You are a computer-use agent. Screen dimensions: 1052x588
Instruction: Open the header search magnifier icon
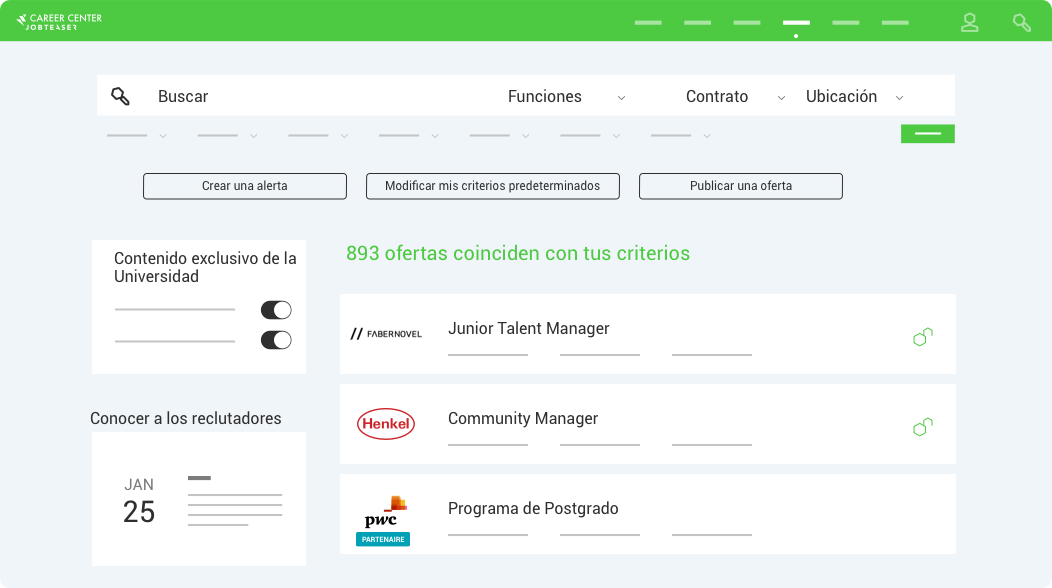pos(1021,23)
